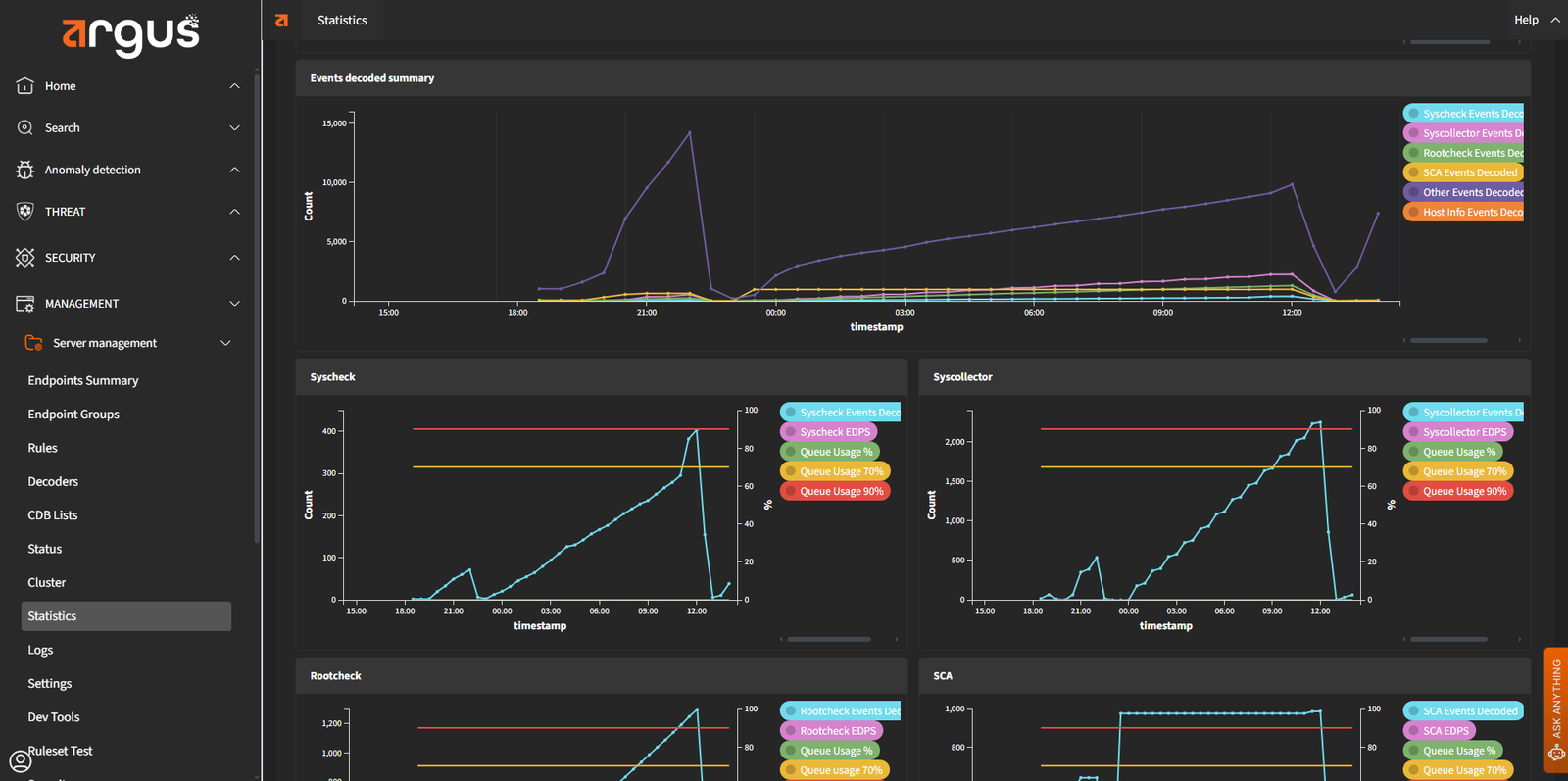
Task: Click the Anomaly detection bug icon
Action: point(25,171)
